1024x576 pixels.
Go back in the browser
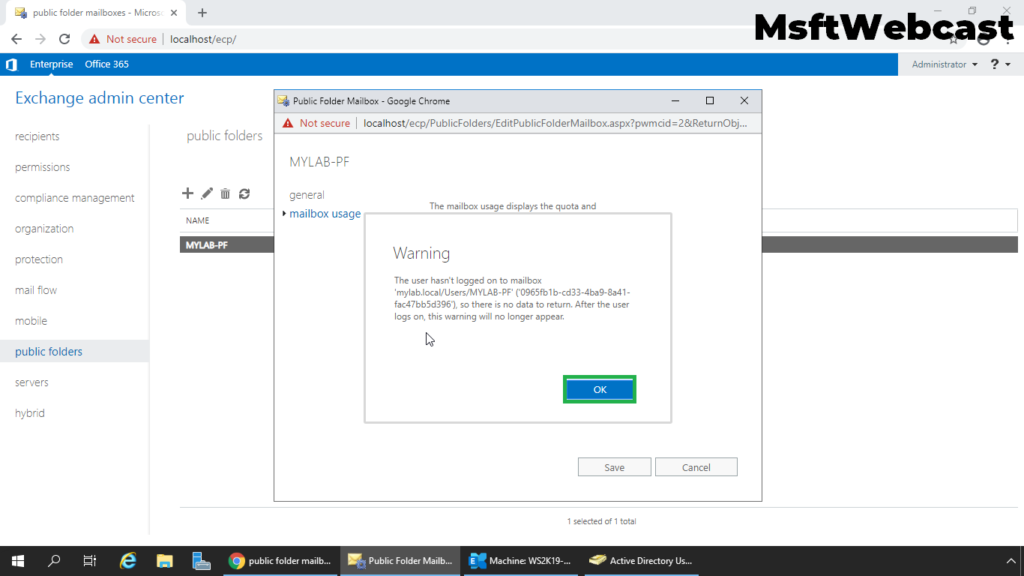coord(16,39)
